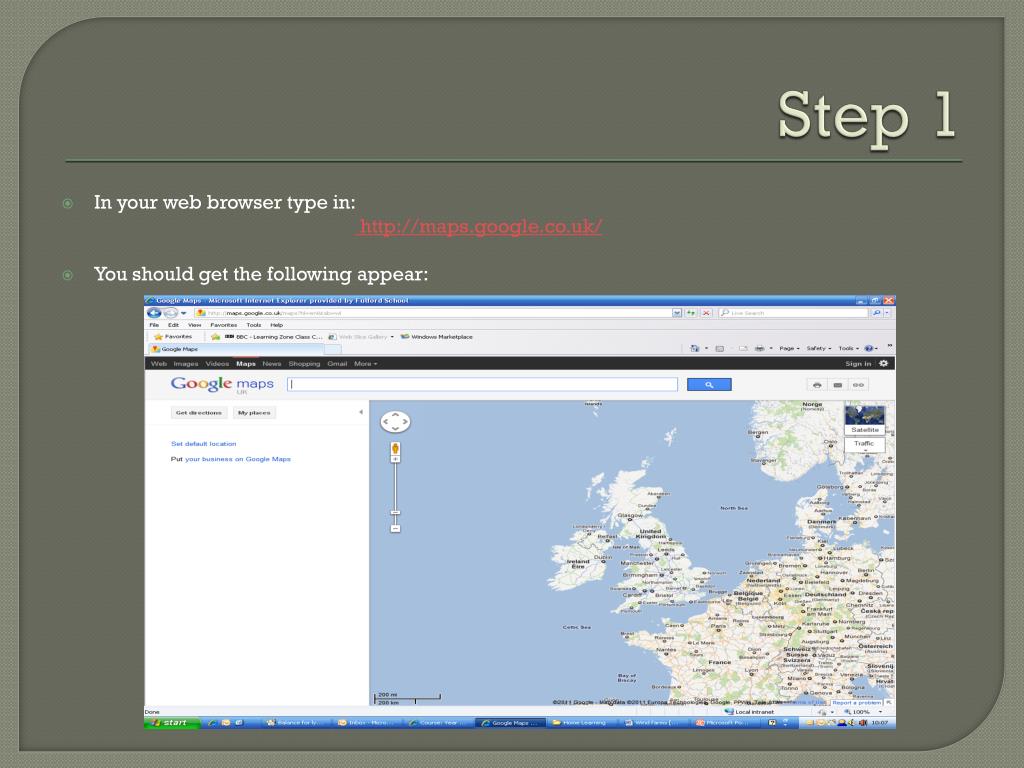Click the Add to Favorites Bar icon

coord(215,336)
